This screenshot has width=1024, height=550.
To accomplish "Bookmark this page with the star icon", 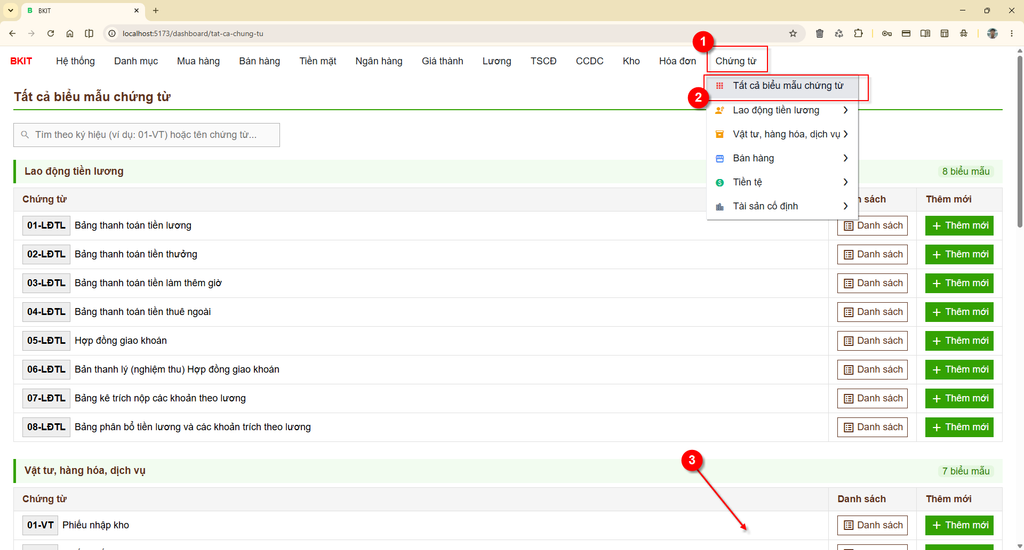I will coord(793,33).
